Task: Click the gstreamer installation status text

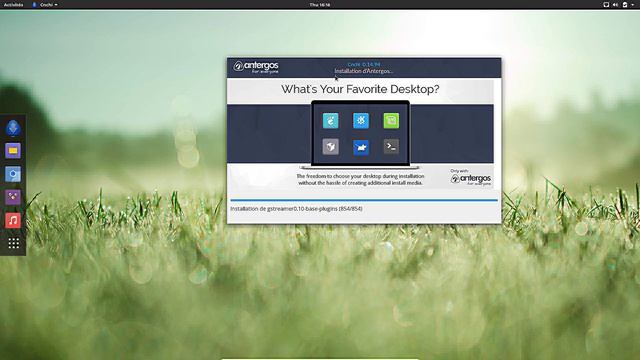Action: point(296,209)
